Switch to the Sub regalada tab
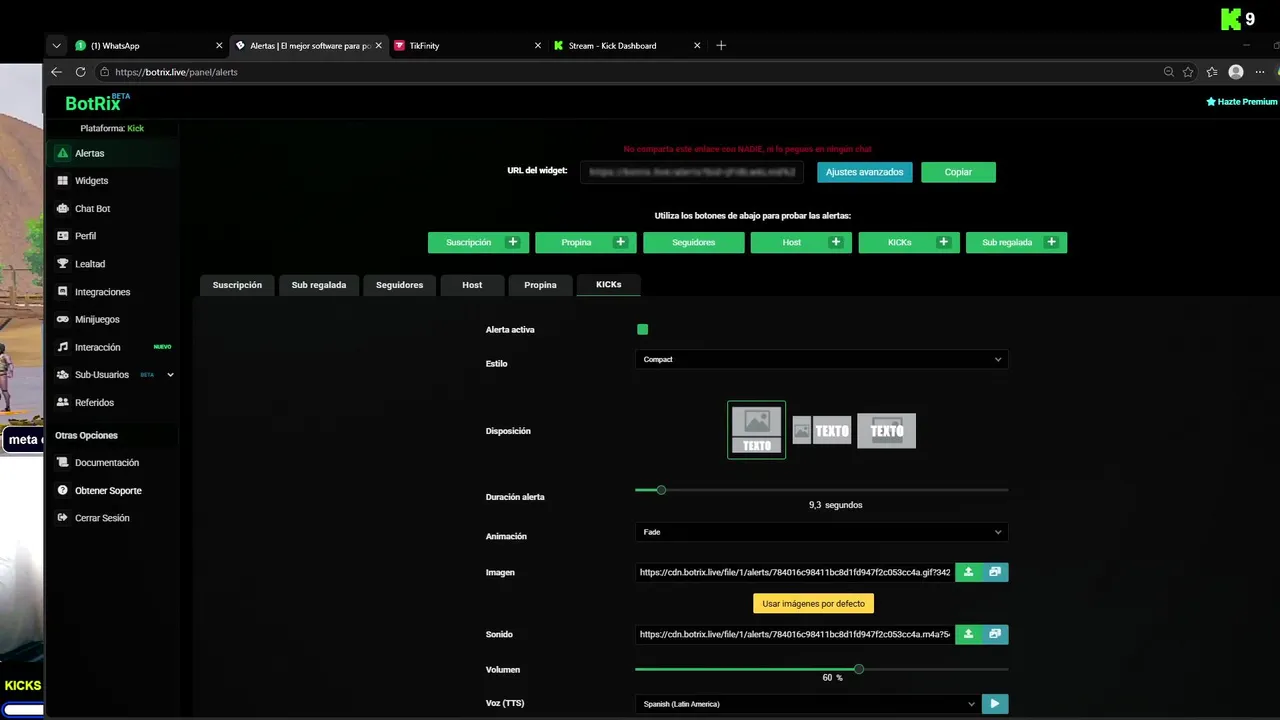The width and height of the screenshot is (1280, 720). (x=319, y=285)
